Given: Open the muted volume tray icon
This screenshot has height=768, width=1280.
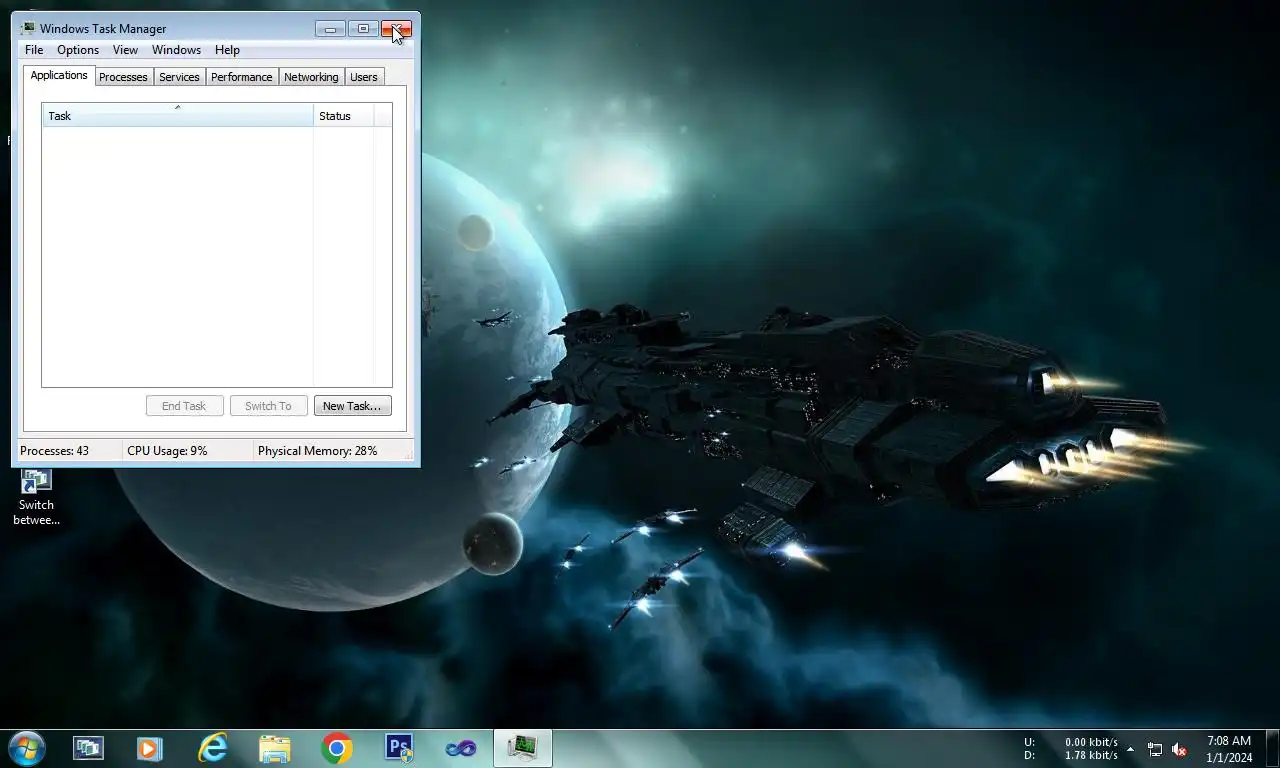Looking at the screenshot, I should 1180,749.
